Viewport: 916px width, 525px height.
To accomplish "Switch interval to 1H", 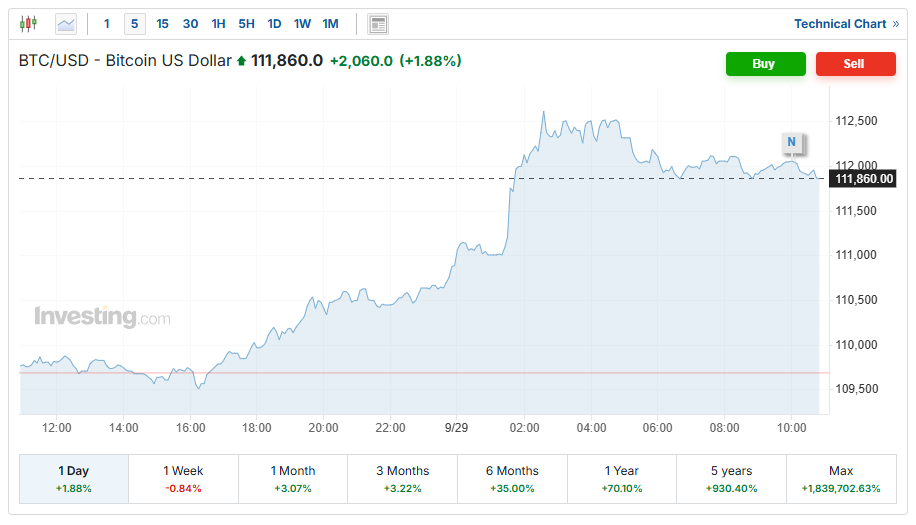I will pyautogui.click(x=218, y=24).
